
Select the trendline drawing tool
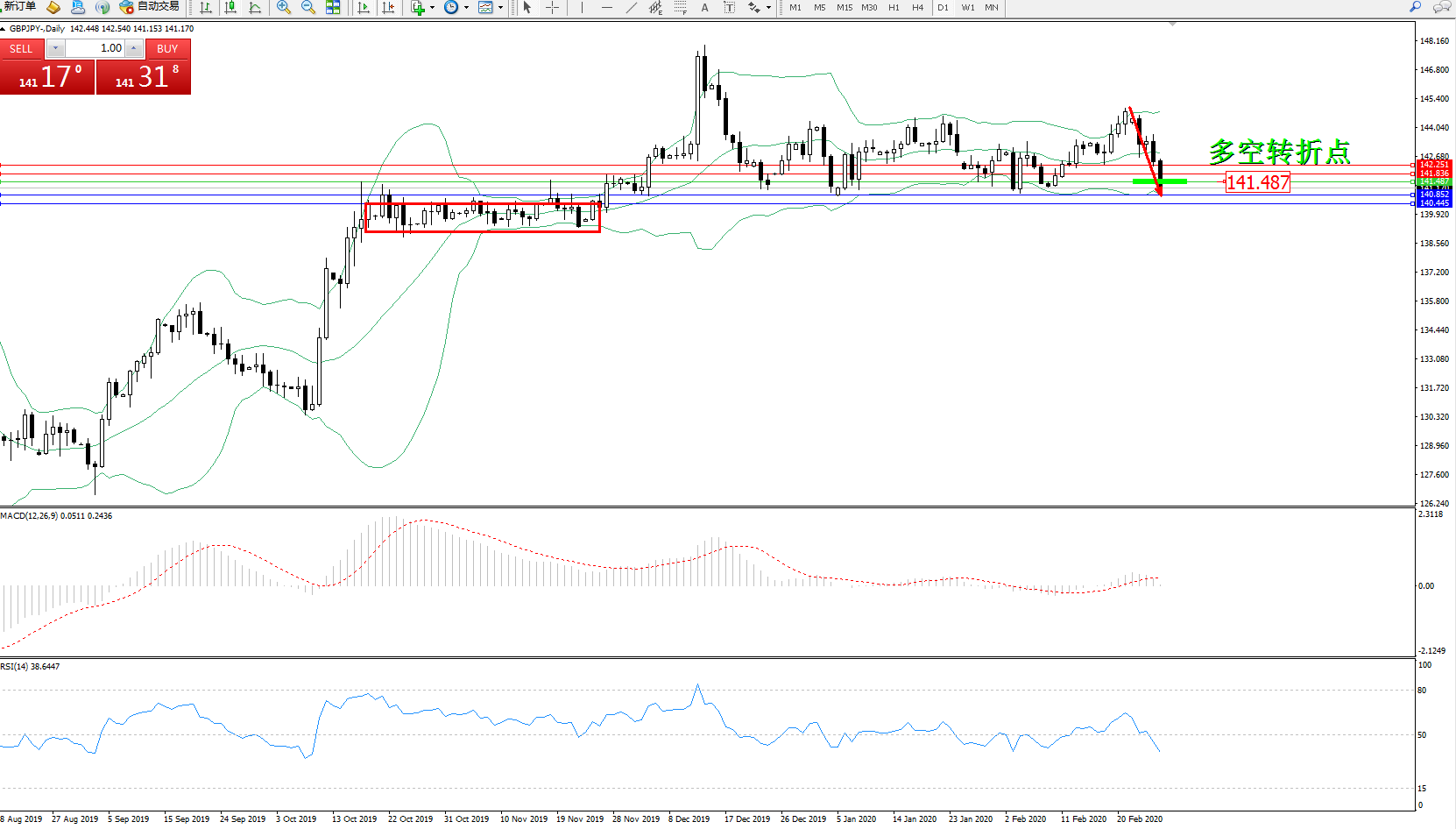[632, 7]
